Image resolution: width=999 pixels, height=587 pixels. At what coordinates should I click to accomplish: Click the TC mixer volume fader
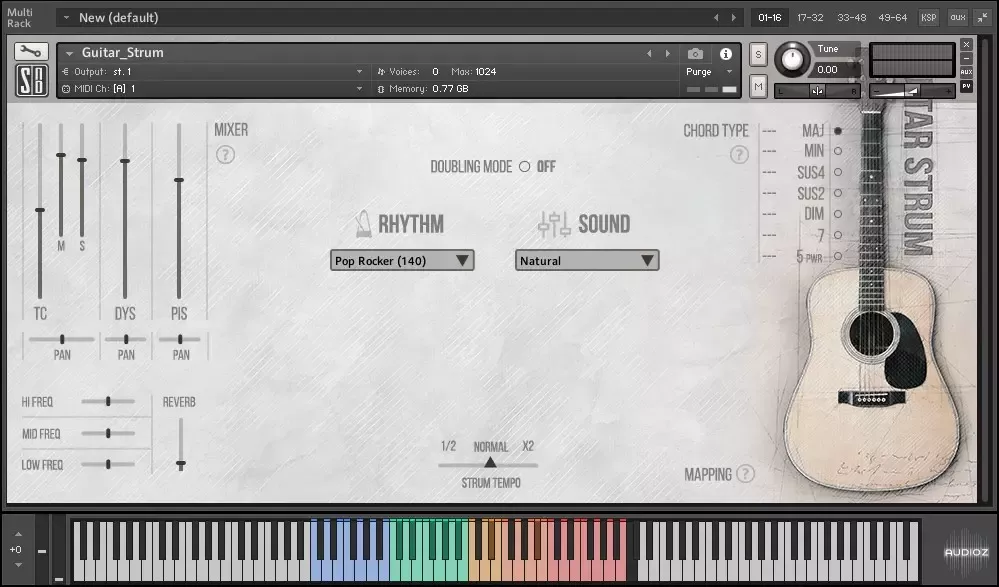pyautogui.click(x=40, y=210)
